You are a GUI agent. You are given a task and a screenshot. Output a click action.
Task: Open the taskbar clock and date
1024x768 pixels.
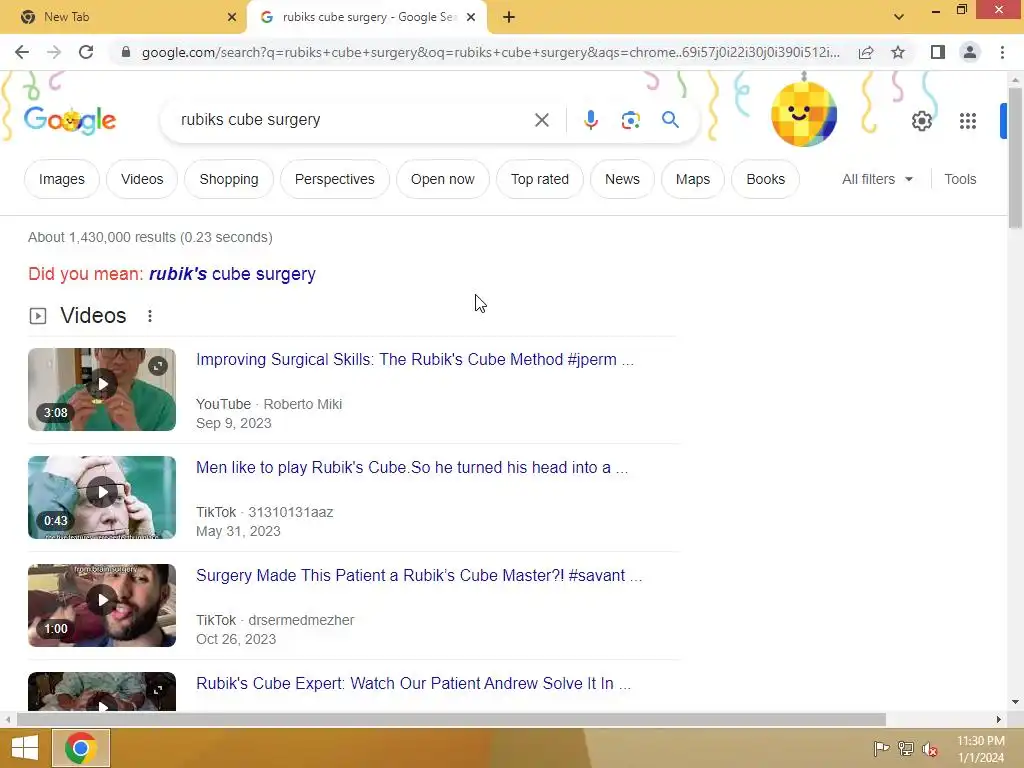tap(980, 749)
